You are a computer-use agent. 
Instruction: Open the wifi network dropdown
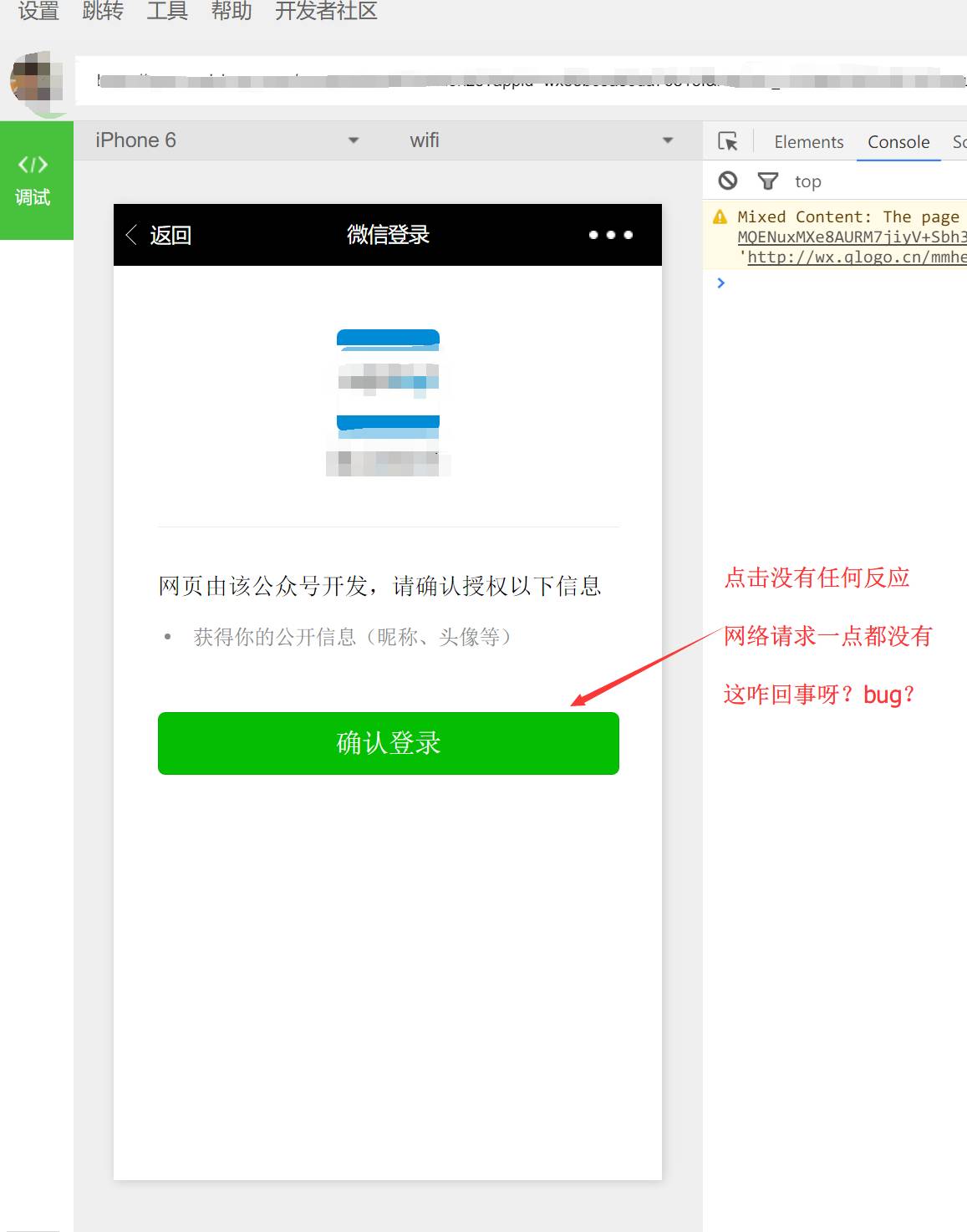click(541, 140)
